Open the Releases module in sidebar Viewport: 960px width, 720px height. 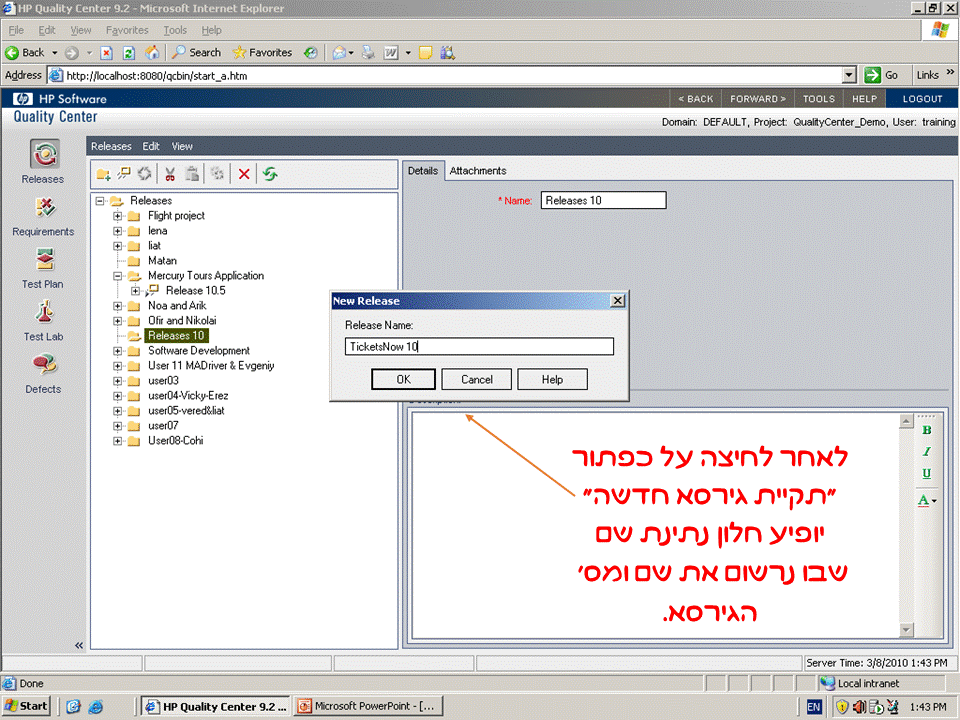pos(44,161)
